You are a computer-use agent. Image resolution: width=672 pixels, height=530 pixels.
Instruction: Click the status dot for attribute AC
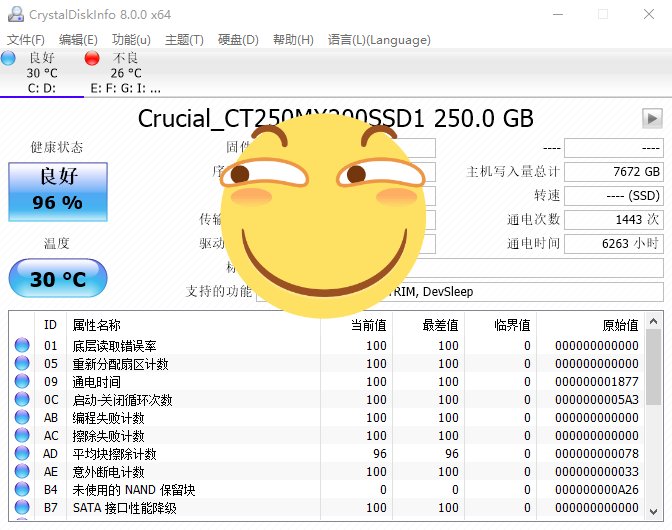22,435
